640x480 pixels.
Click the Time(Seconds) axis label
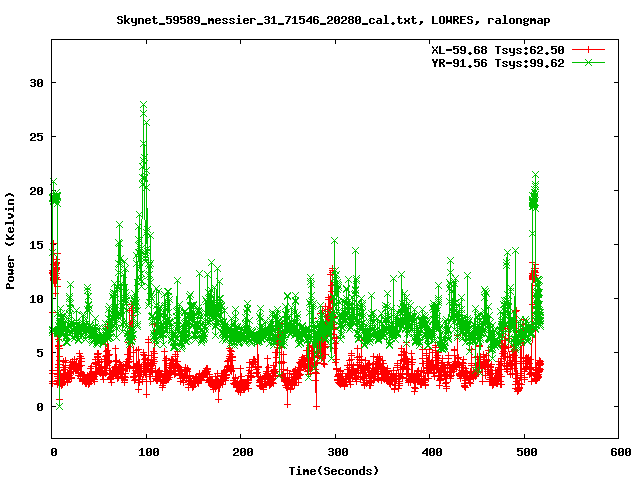click(x=334, y=471)
